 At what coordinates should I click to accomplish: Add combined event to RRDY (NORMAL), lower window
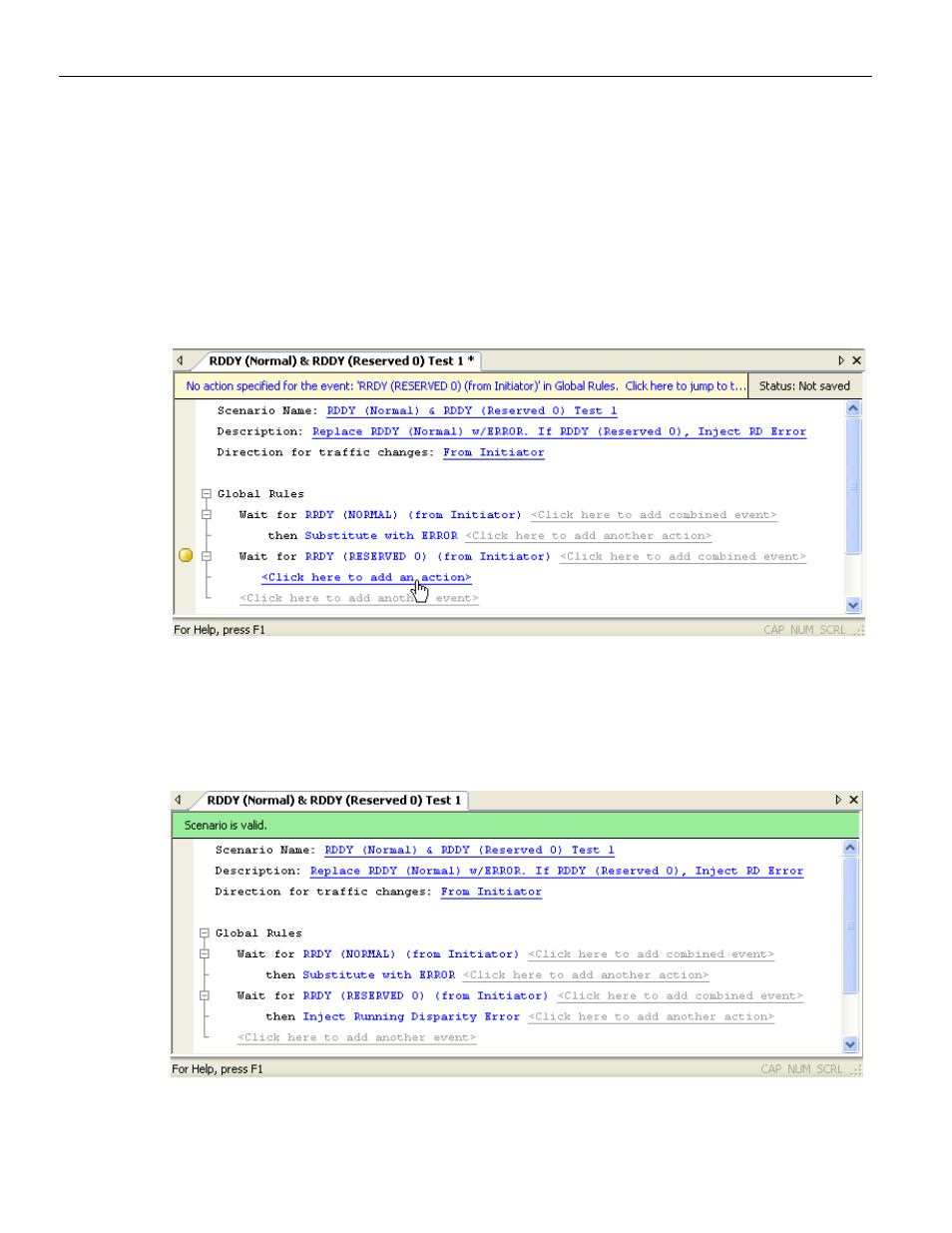pos(652,953)
